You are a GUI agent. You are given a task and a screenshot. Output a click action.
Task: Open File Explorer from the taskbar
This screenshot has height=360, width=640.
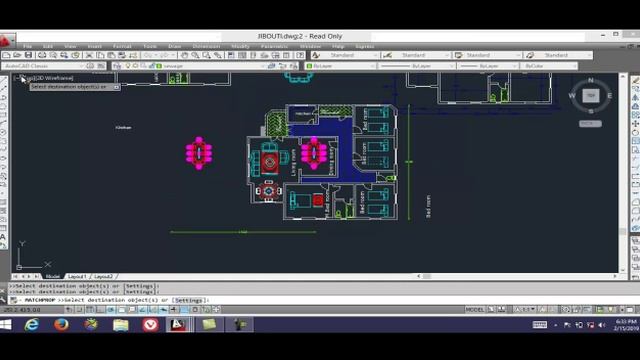tap(121, 325)
